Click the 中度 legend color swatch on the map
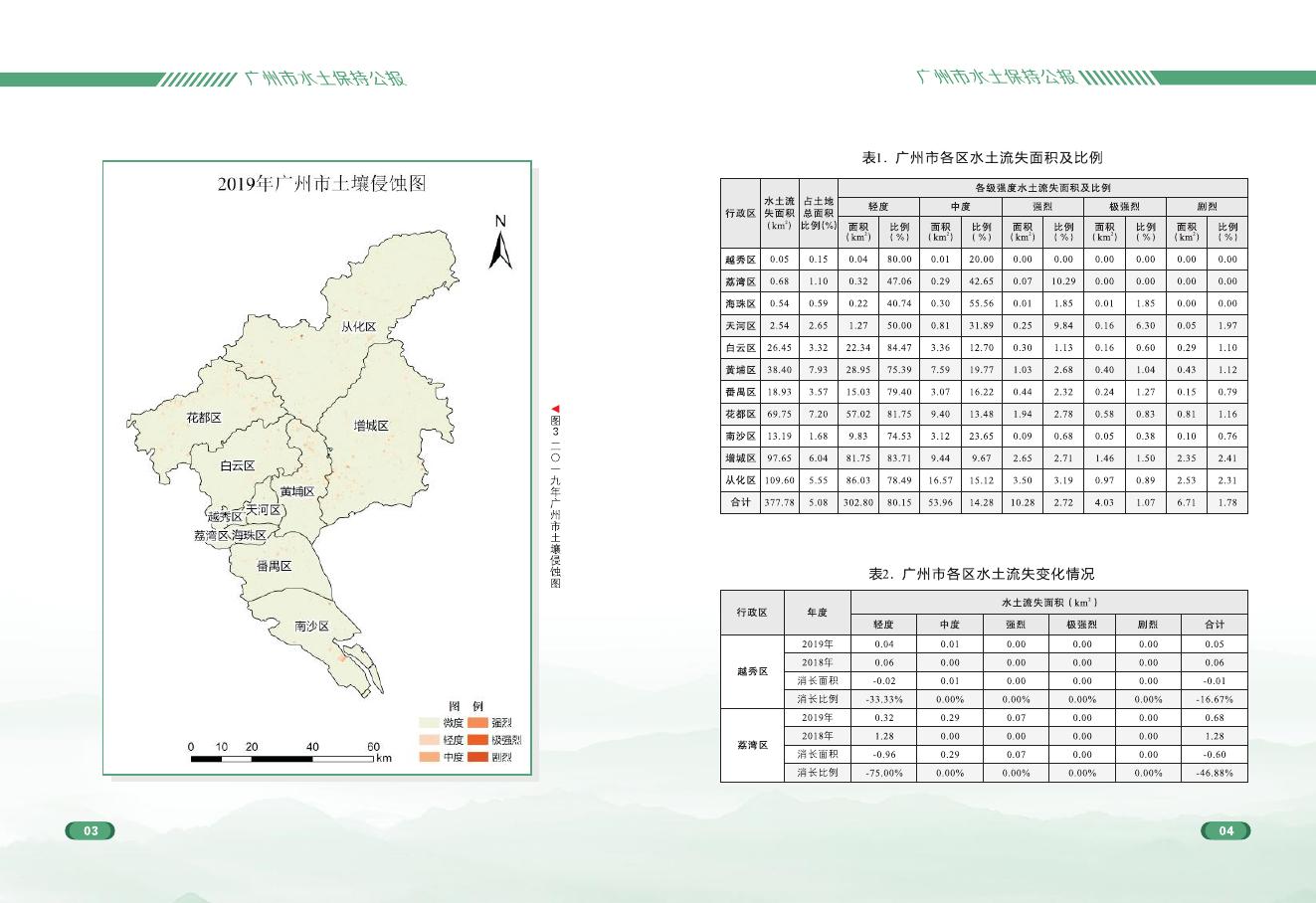Image resolution: width=1316 pixels, height=903 pixels. (x=429, y=757)
